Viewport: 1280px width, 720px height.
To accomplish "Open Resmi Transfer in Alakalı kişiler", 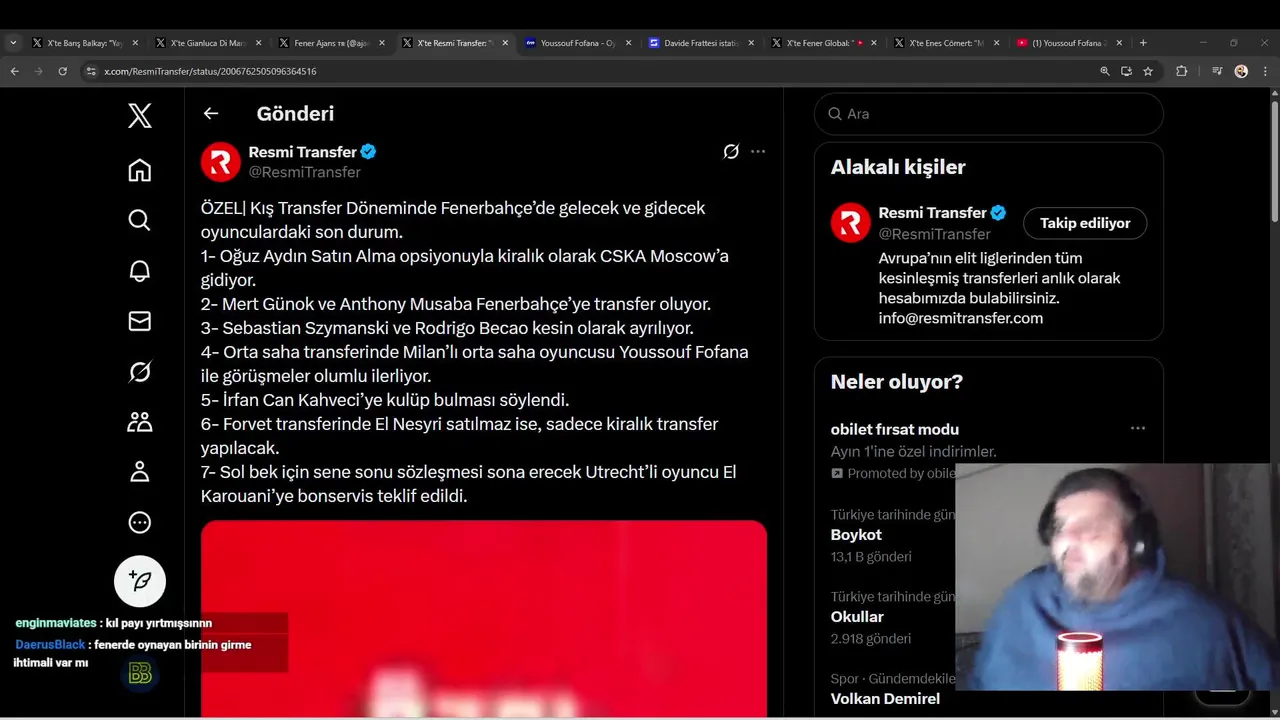I will click(932, 213).
